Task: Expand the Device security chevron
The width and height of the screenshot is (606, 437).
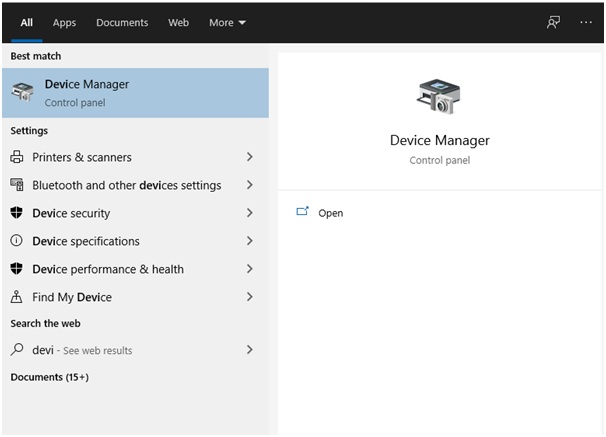Action: click(x=250, y=213)
